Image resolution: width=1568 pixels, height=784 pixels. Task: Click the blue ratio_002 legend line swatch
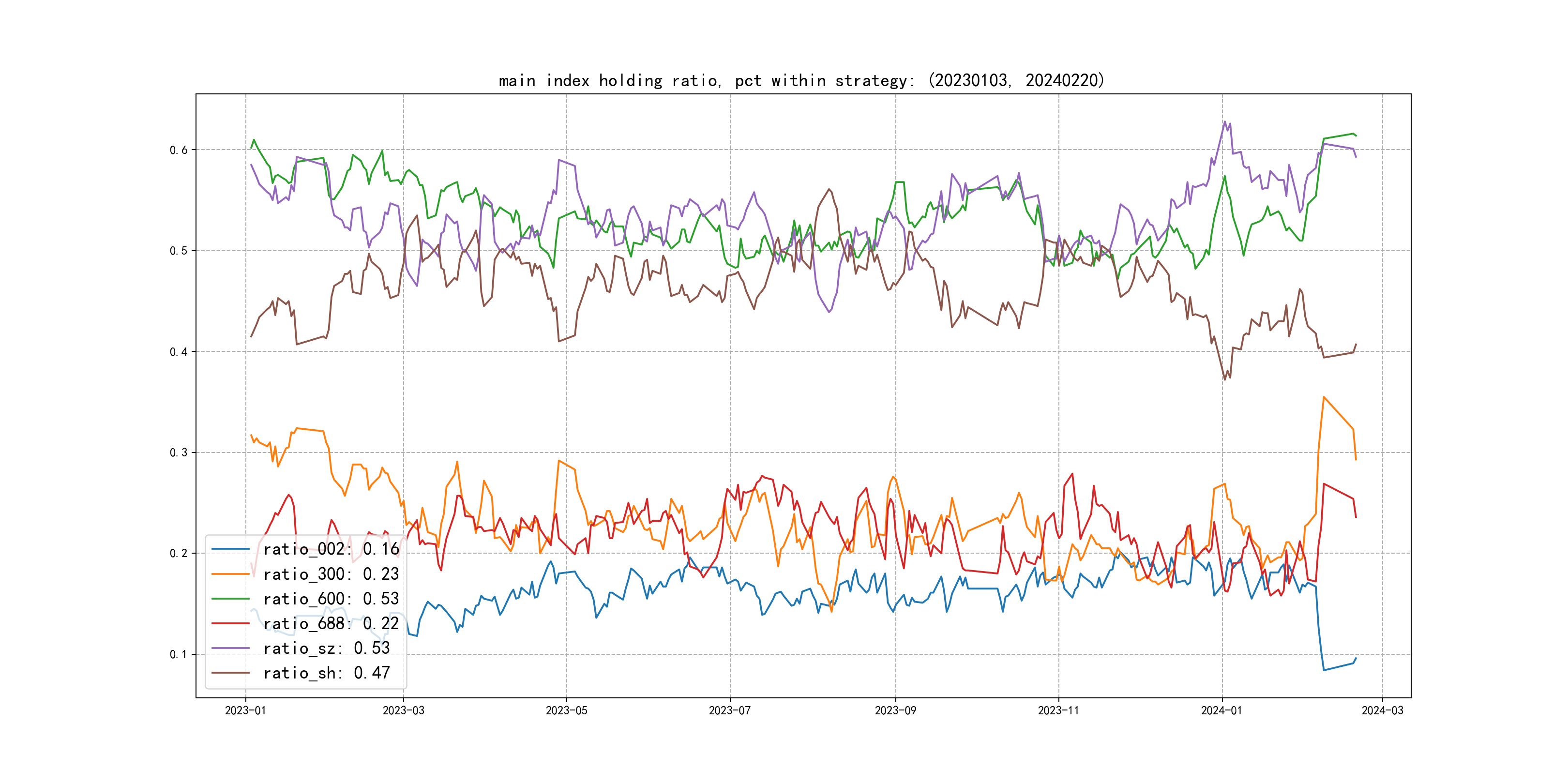point(230,549)
